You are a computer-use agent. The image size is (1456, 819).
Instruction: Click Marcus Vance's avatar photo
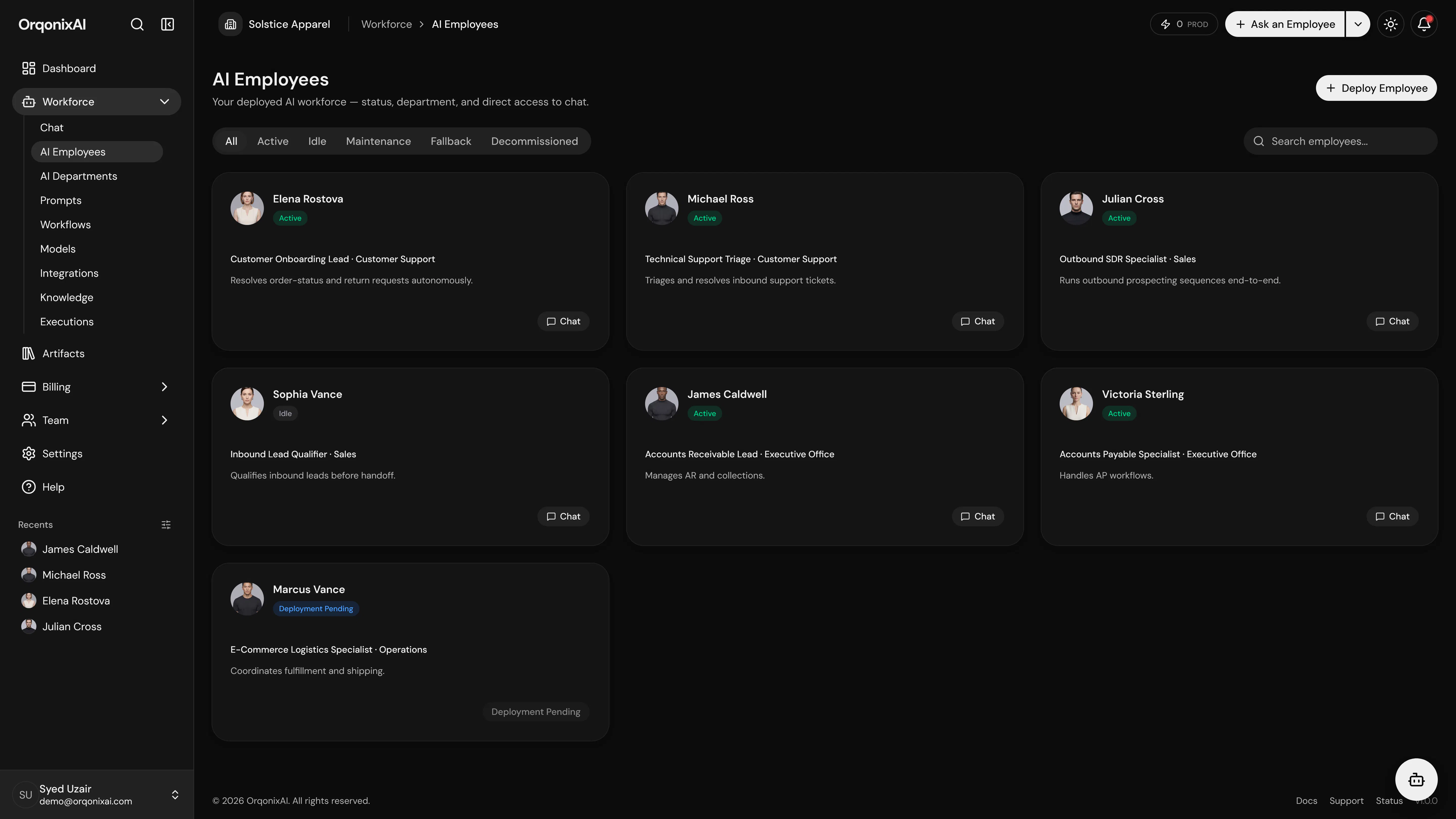pyautogui.click(x=247, y=599)
